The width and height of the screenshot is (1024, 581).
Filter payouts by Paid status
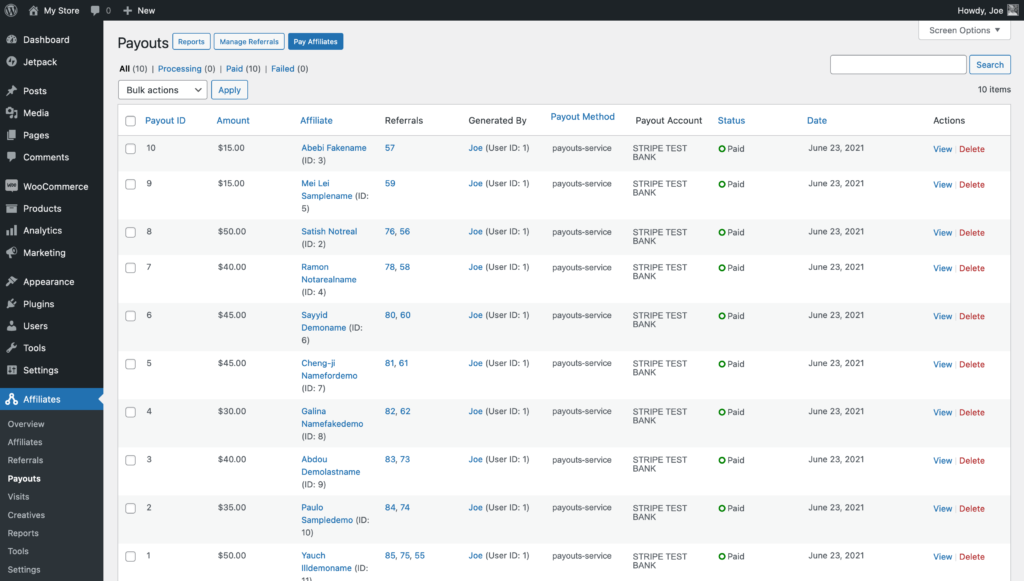(x=234, y=69)
